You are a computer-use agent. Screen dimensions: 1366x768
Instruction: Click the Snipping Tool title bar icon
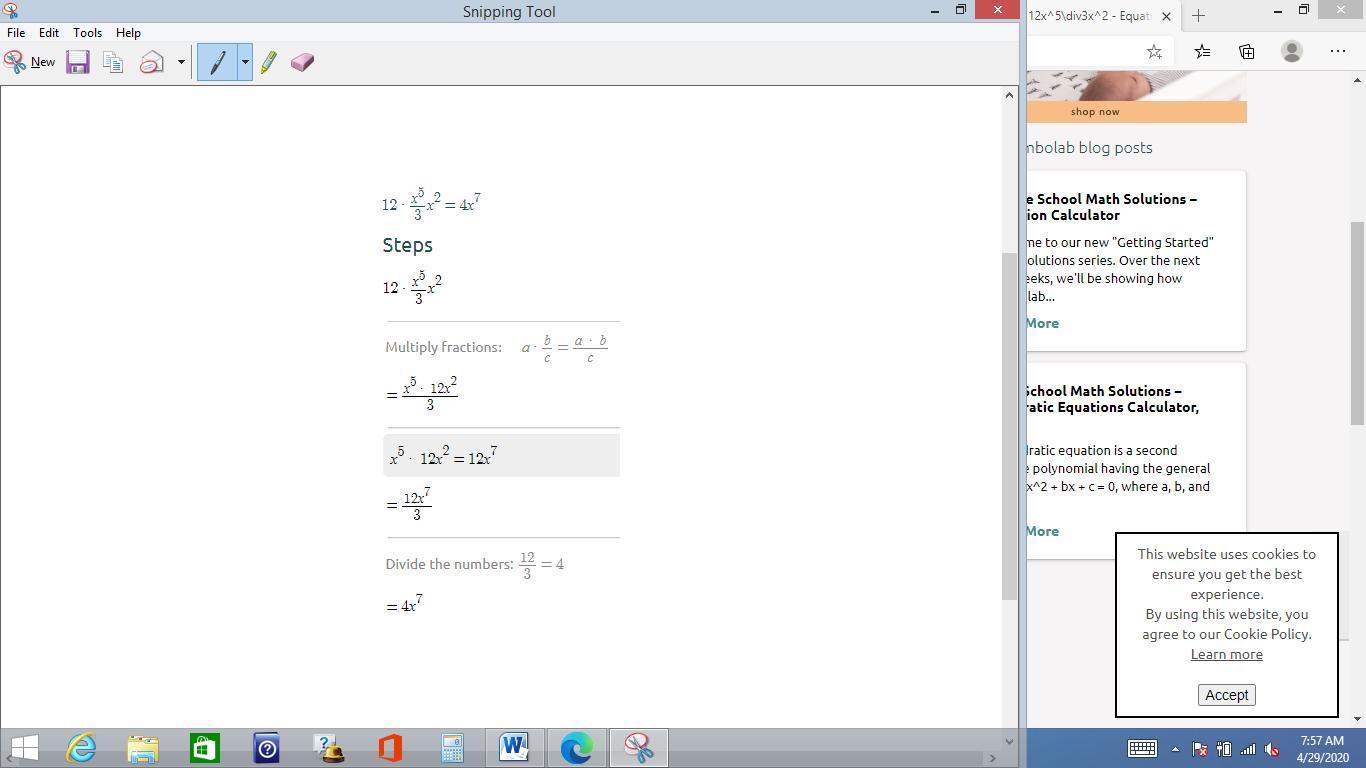[10, 10]
